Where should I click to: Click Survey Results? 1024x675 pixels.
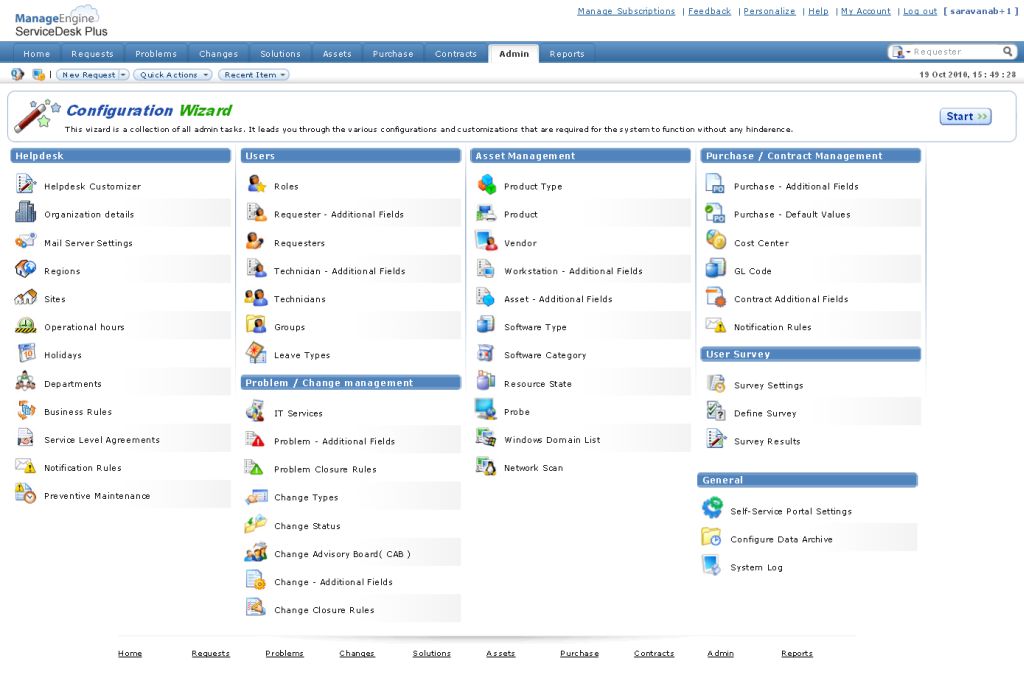point(767,441)
